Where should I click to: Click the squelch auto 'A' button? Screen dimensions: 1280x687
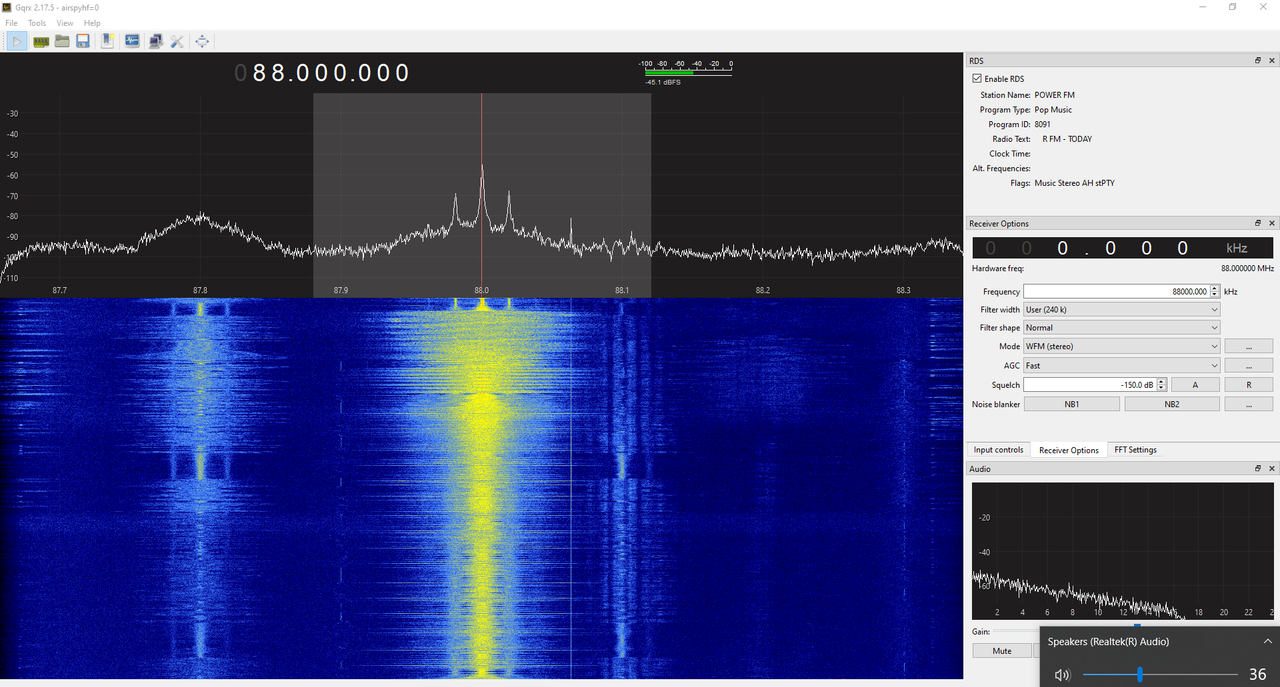pos(1195,385)
